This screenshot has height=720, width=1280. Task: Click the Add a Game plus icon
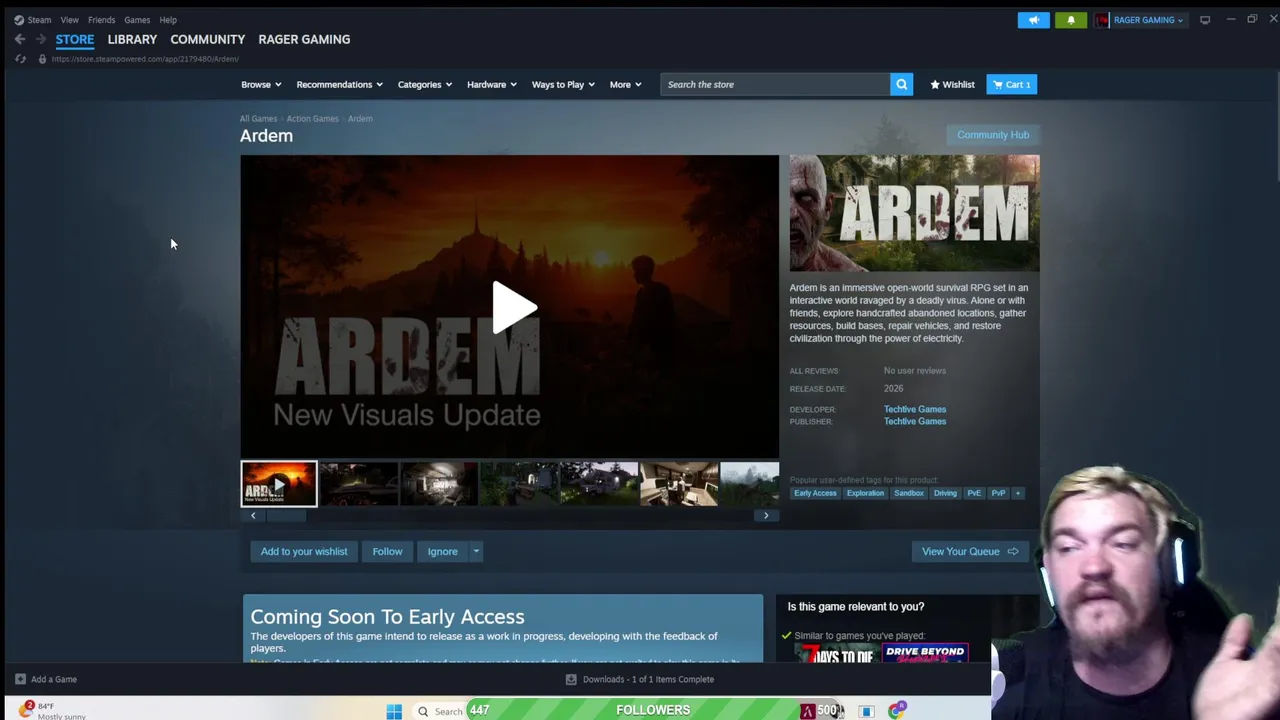click(x=20, y=679)
